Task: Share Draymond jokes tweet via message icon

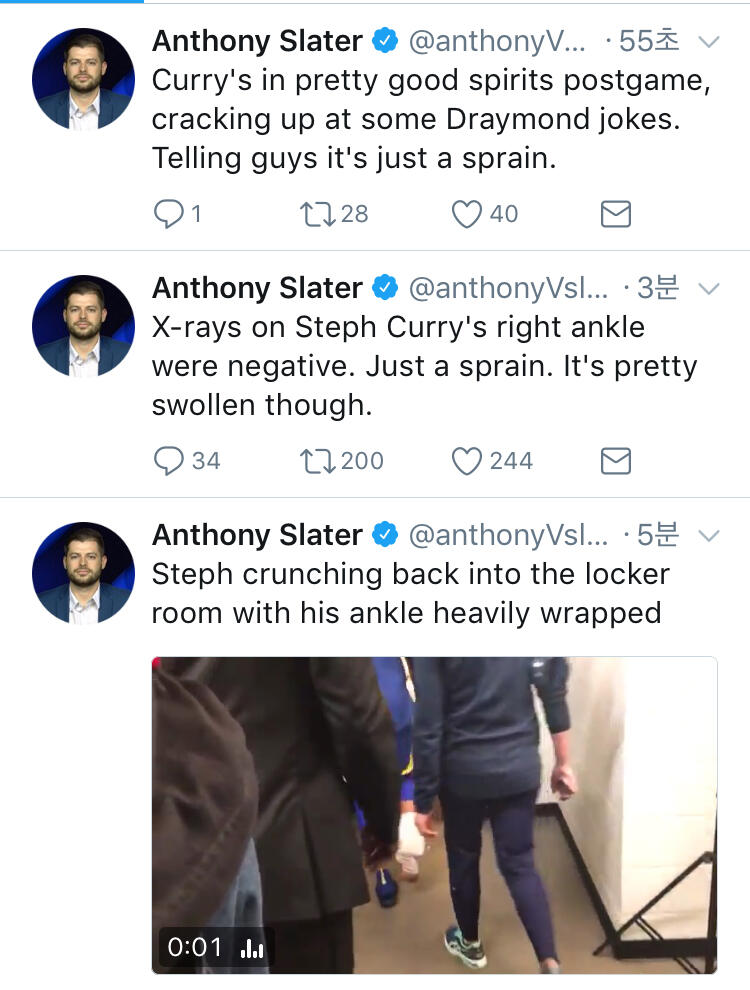Action: (x=615, y=214)
